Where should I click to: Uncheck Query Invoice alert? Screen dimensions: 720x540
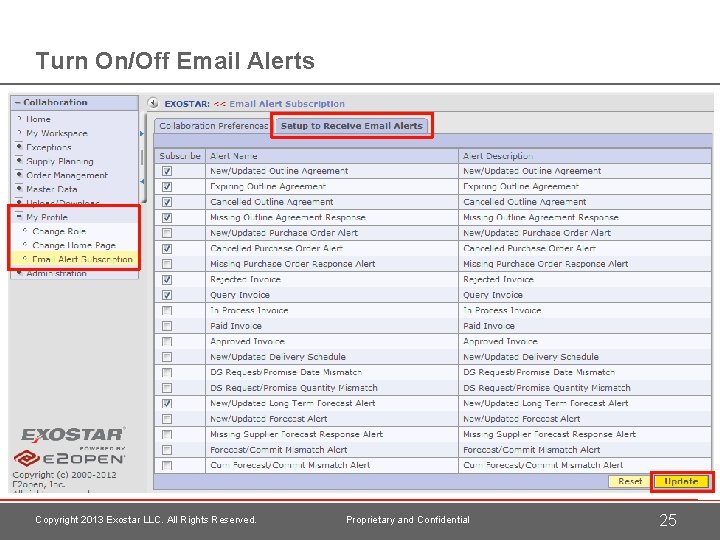(167, 295)
